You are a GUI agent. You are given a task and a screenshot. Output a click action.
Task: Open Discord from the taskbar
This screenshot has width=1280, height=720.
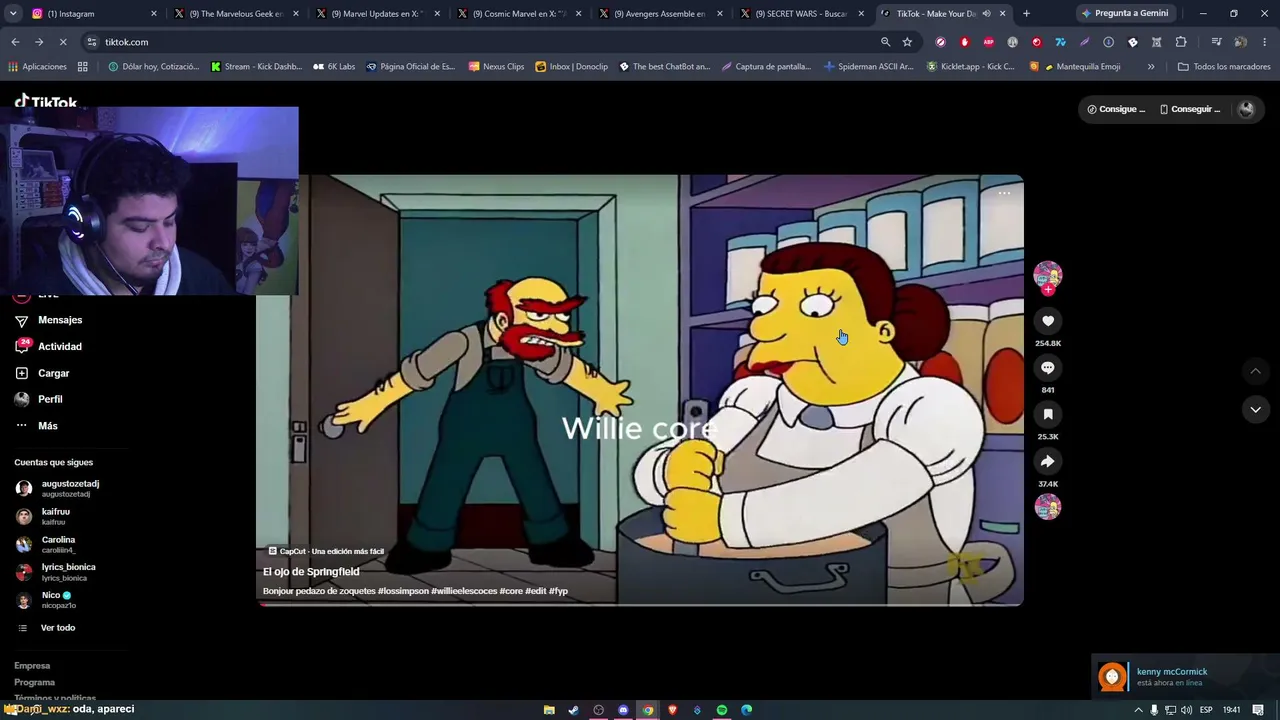pyautogui.click(x=623, y=710)
